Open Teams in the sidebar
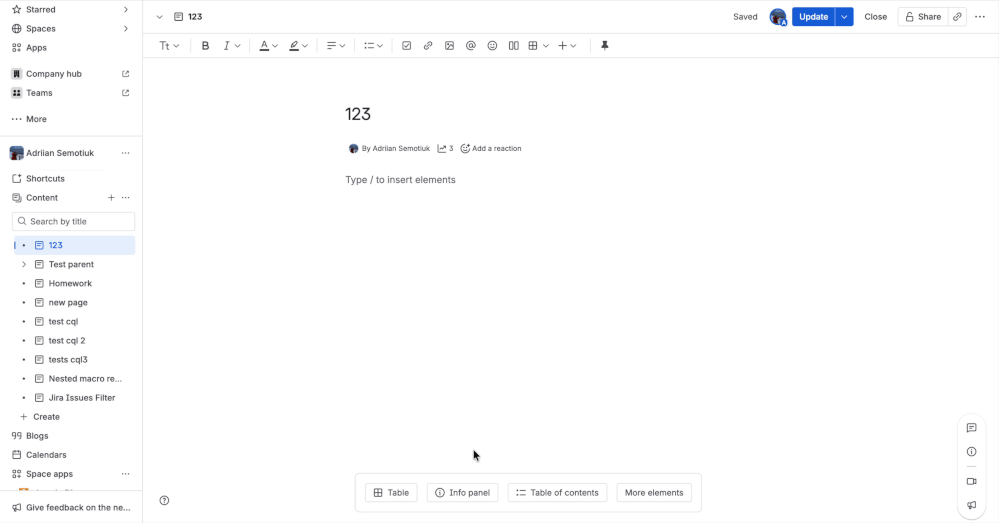The width and height of the screenshot is (999, 523). tap(71, 93)
